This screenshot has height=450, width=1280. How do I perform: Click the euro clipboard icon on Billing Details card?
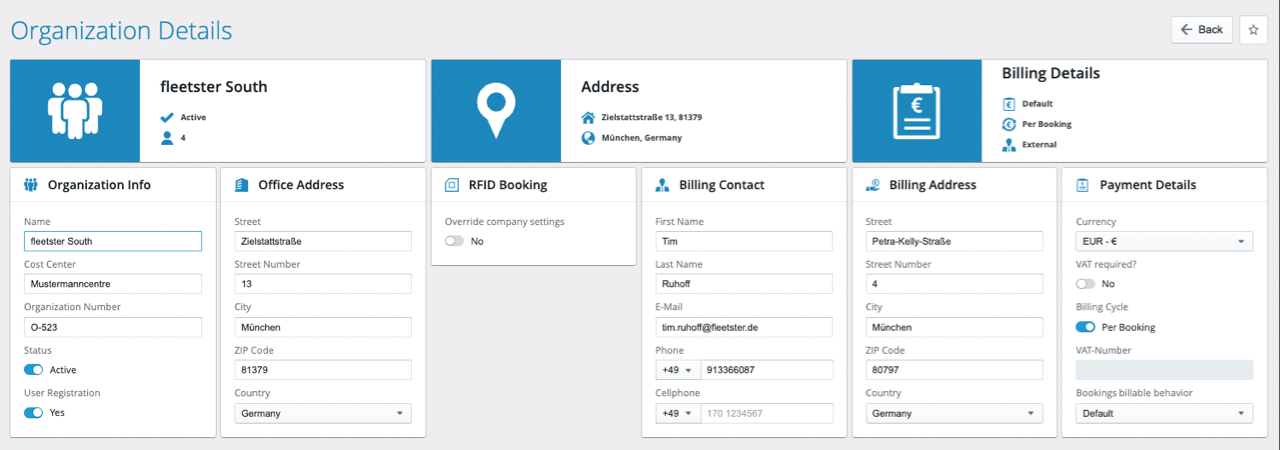point(917,110)
